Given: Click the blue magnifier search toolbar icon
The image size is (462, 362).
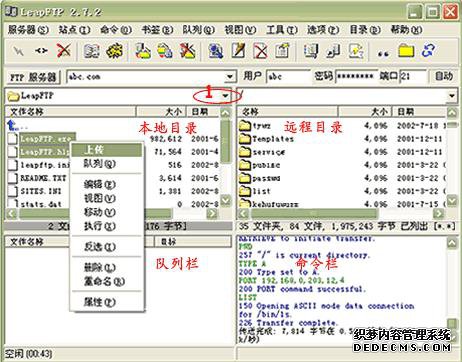Looking at the screenshot, I should point(216,51).
